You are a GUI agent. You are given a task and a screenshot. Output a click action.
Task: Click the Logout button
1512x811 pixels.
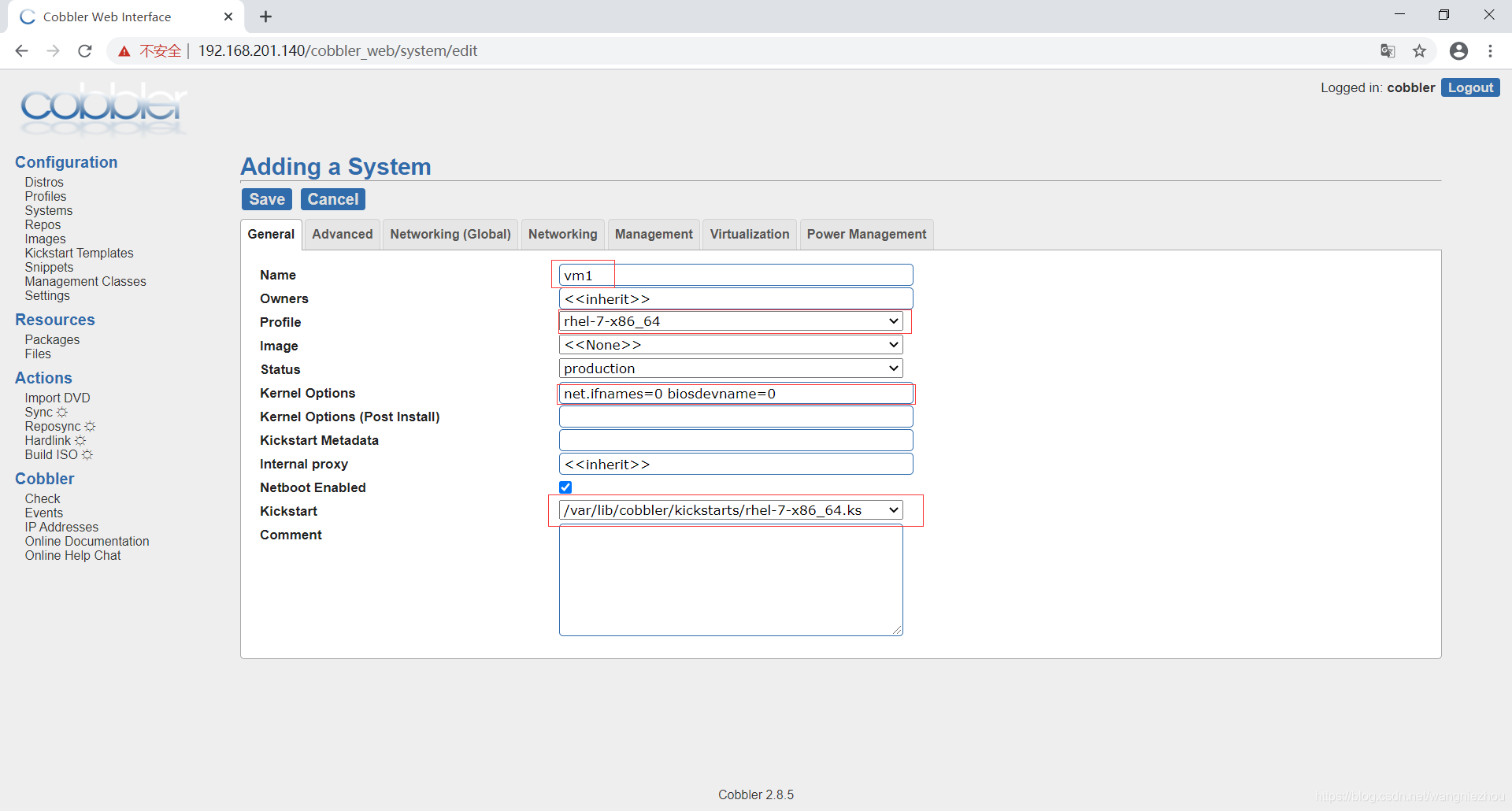coord(1470,87)
